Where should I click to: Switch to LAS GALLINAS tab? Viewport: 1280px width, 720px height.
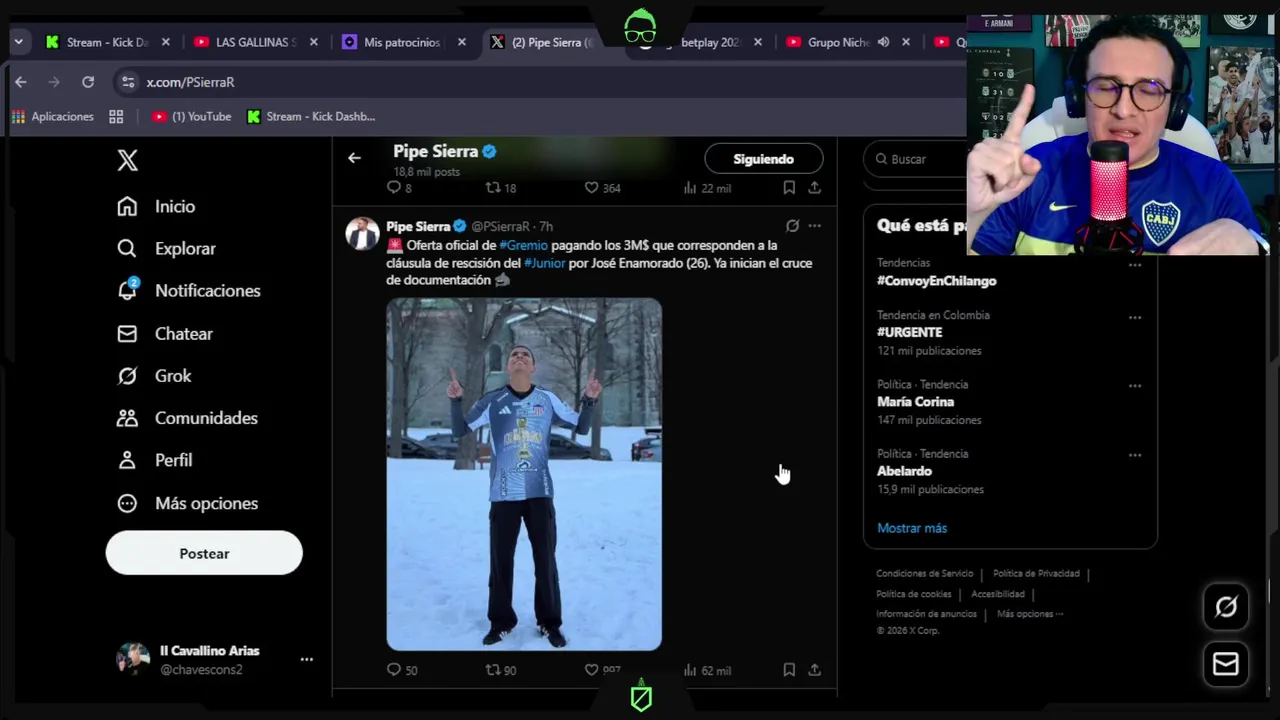click(x=256, y=42)
